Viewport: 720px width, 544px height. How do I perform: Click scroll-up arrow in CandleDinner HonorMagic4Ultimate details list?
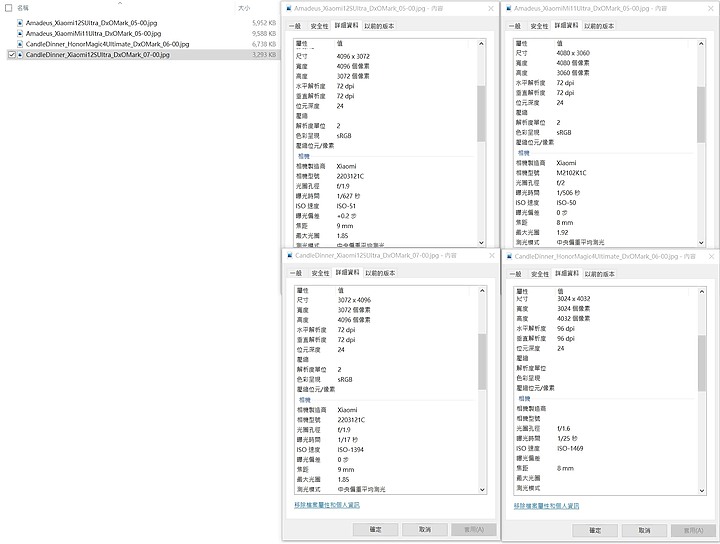pyautogui.click(x=702, y=292)
